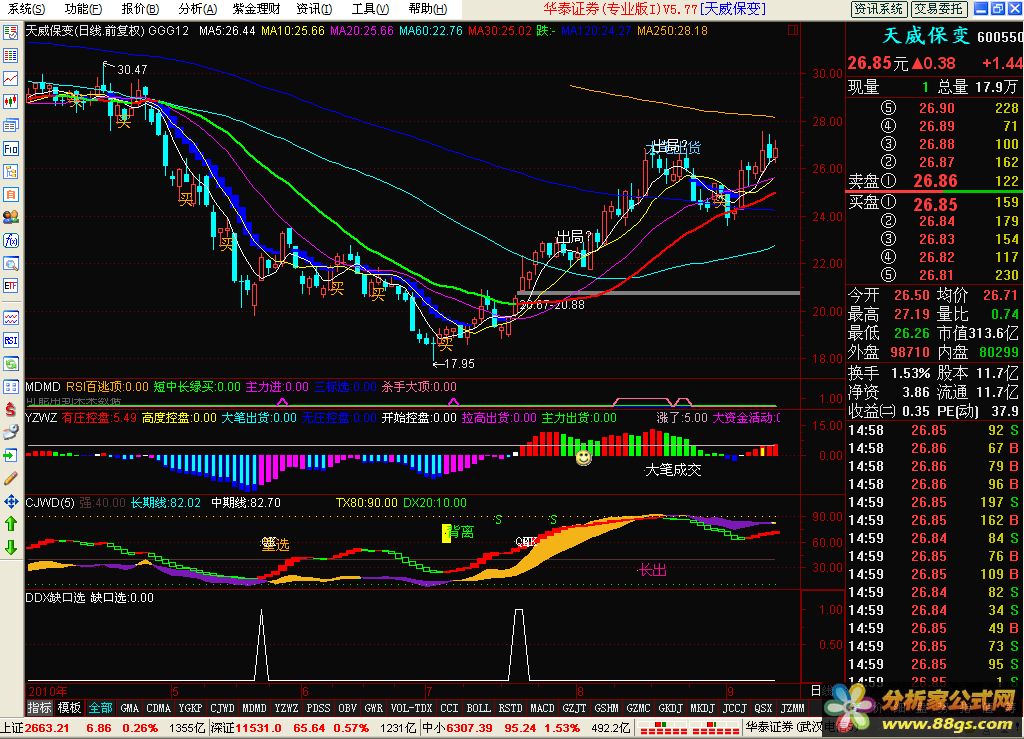Open the 帮助(H) menu
Image resolution: width=1024 pixels, height=739 pixels.
coord(428,8)
